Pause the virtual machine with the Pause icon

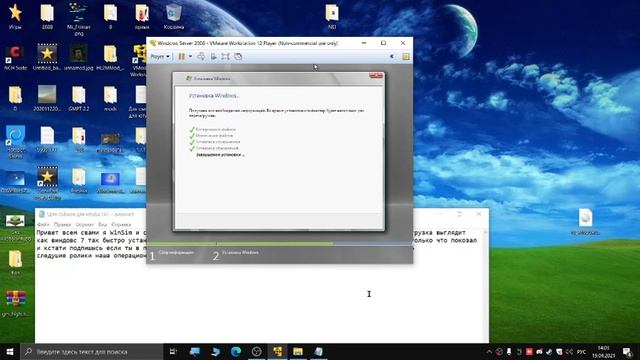[182, 56]
